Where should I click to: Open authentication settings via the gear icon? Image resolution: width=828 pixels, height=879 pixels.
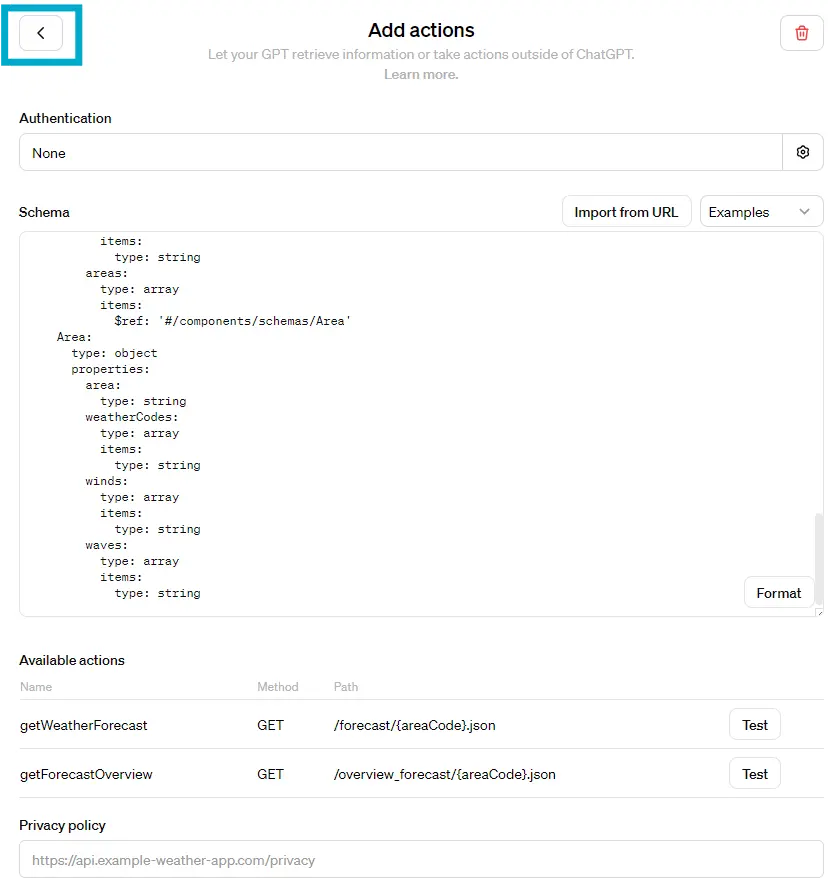point(802,152)
